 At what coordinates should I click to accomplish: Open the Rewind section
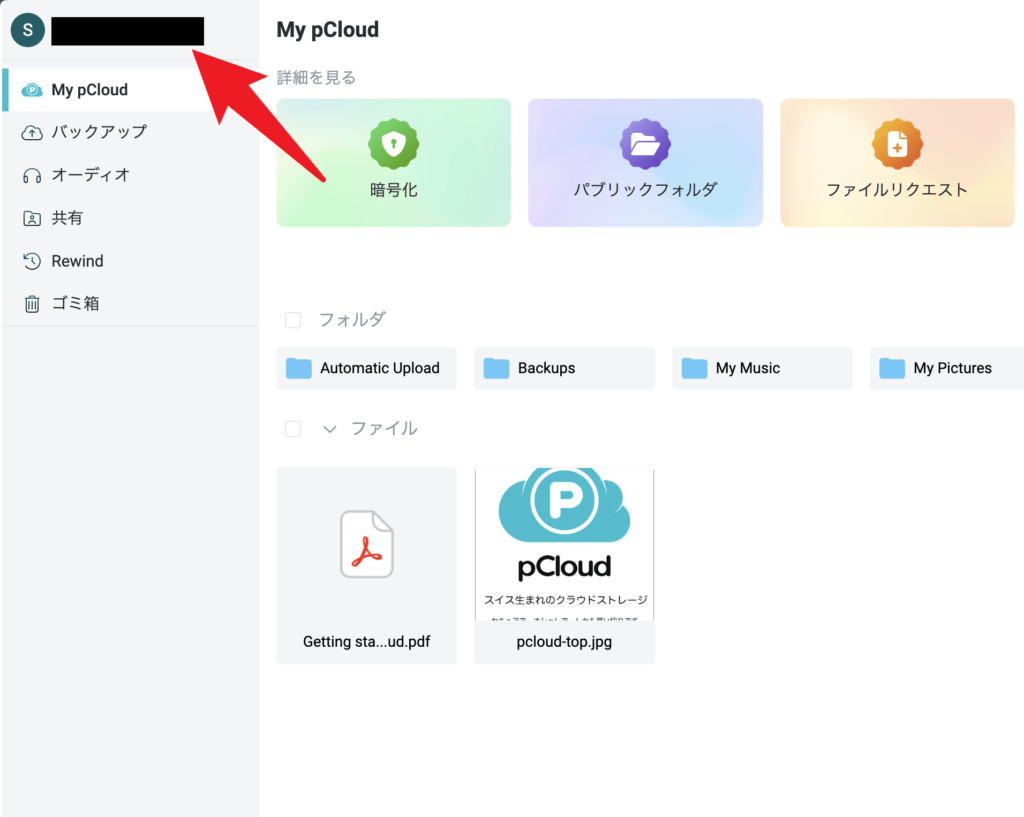pyautogui.click(x=75, y=260)
